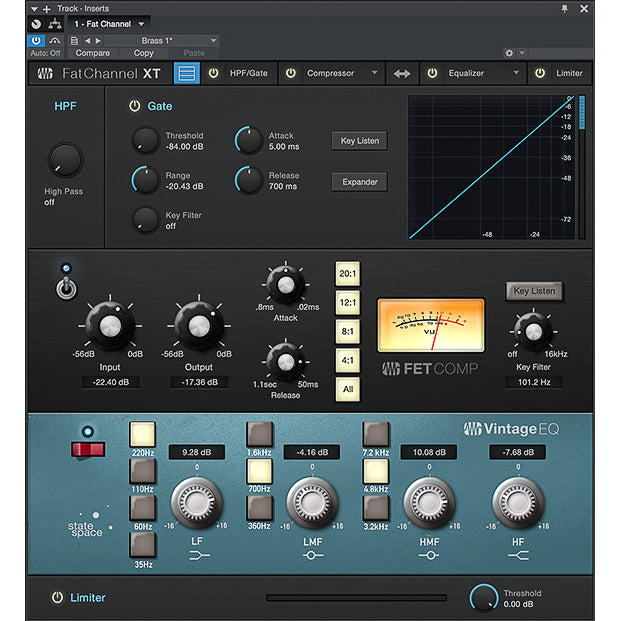
Task: Select the 20:1 ratio button
Action: (348, 274)
